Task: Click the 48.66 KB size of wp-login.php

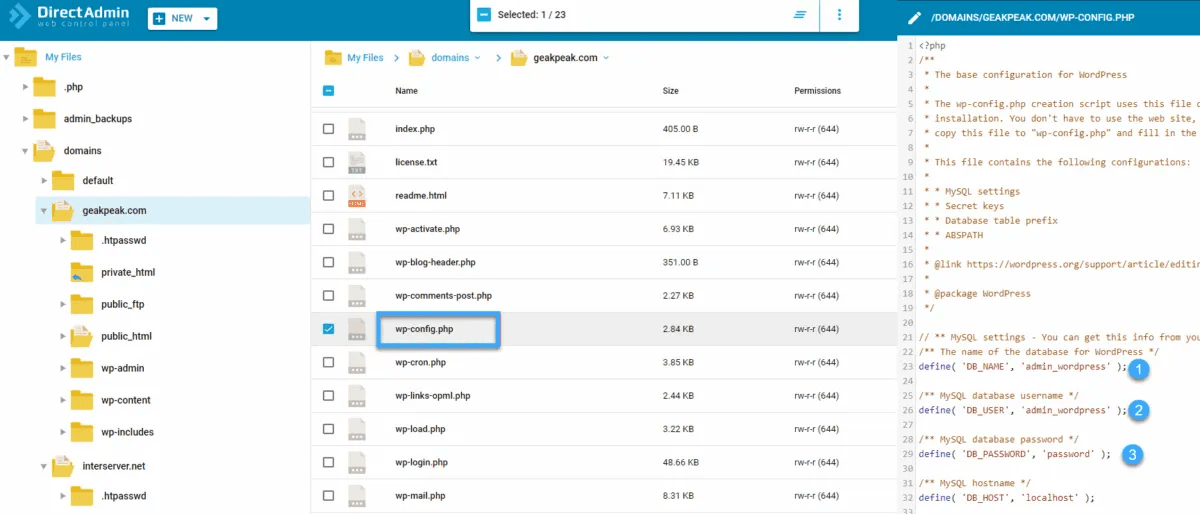Action: point(681,462)
